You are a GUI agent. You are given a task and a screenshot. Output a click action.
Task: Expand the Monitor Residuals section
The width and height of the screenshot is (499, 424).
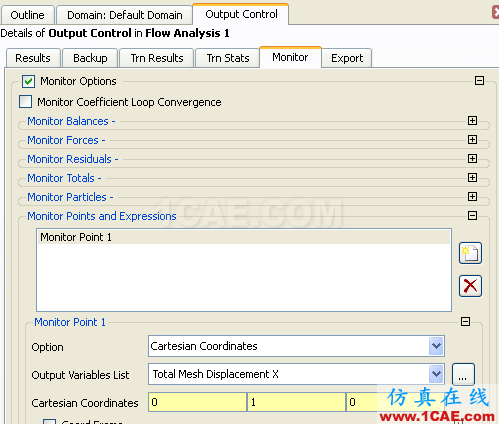(x=472, y=159)
